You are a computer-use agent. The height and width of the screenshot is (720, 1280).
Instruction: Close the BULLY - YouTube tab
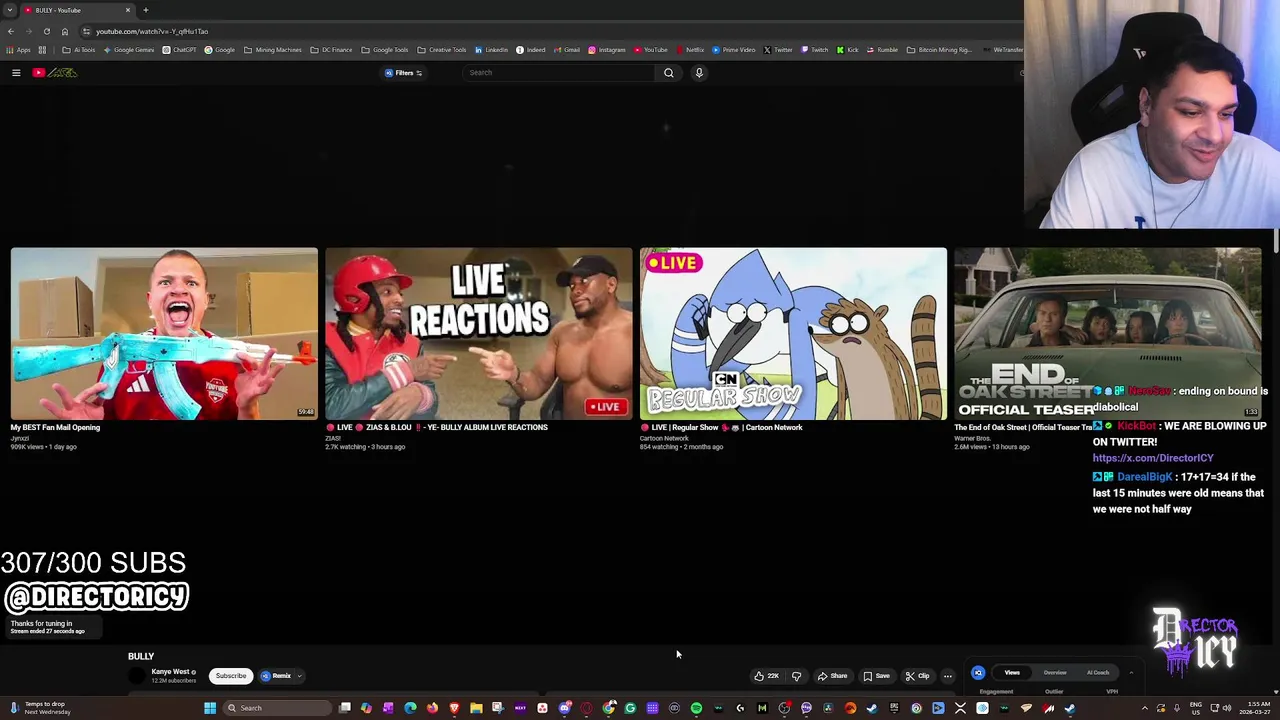point(128,10)
